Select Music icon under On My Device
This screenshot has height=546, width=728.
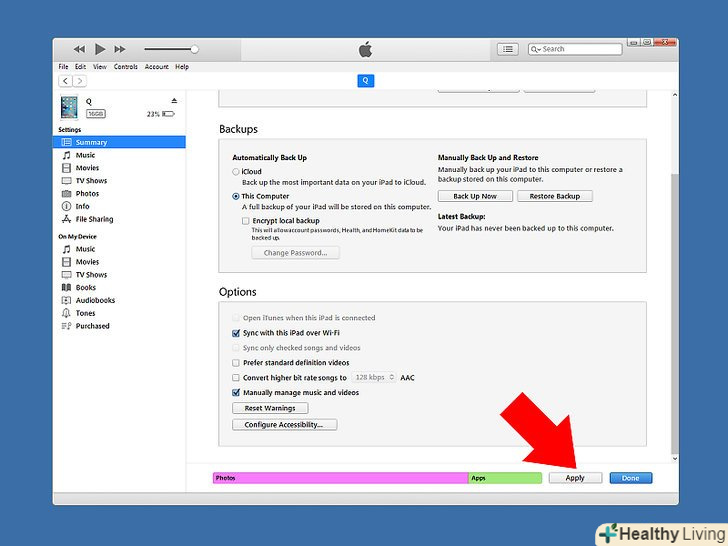click(67, 249)
